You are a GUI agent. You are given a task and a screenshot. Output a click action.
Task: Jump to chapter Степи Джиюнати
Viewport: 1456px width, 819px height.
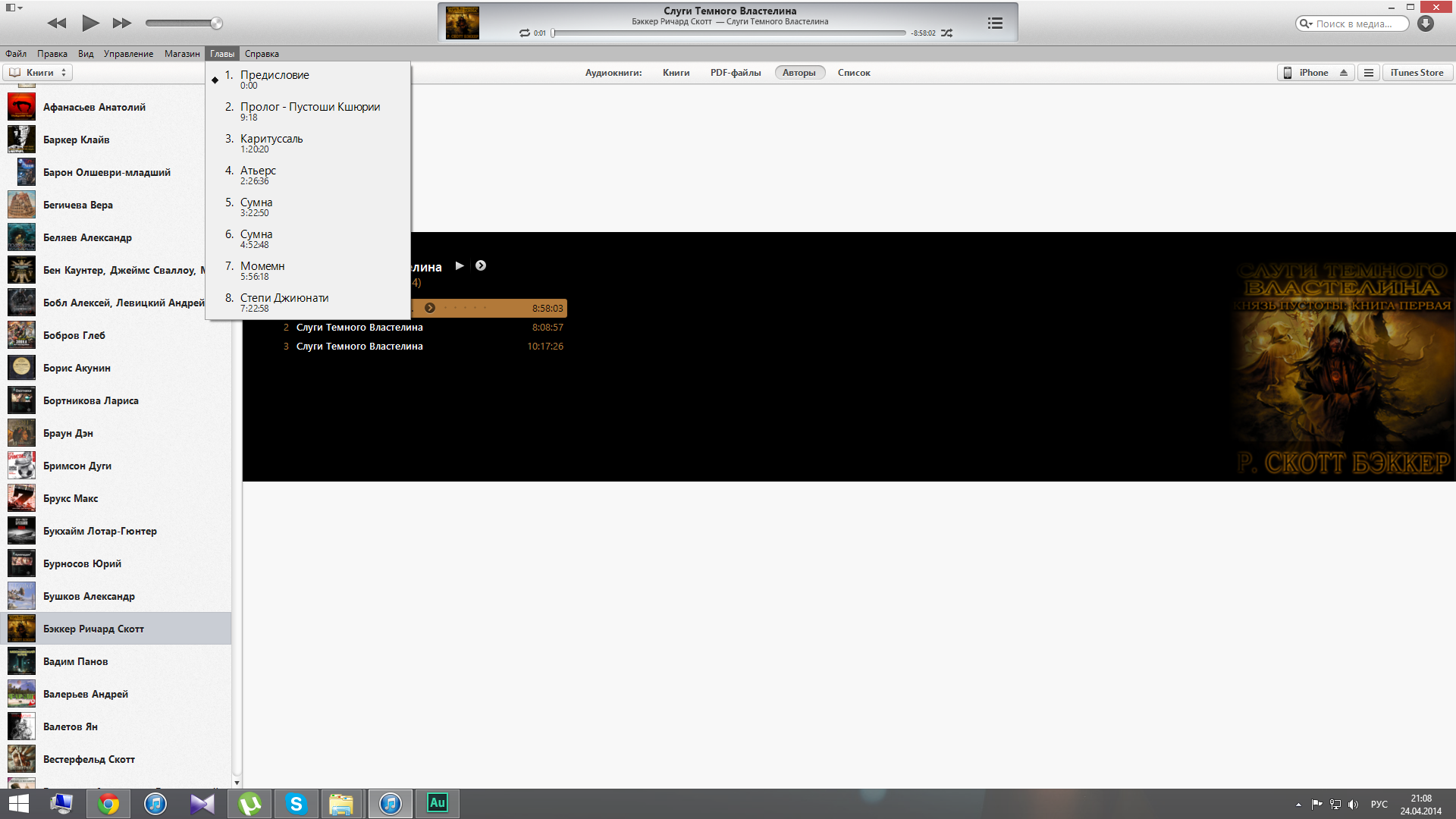pos(308,303)
